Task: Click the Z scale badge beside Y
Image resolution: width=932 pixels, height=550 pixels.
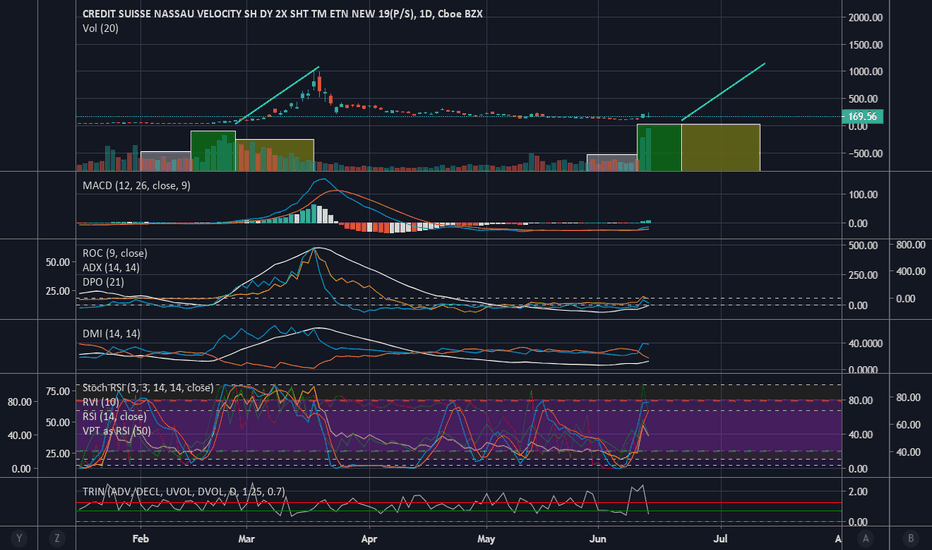Action: [x=57, y=539]
